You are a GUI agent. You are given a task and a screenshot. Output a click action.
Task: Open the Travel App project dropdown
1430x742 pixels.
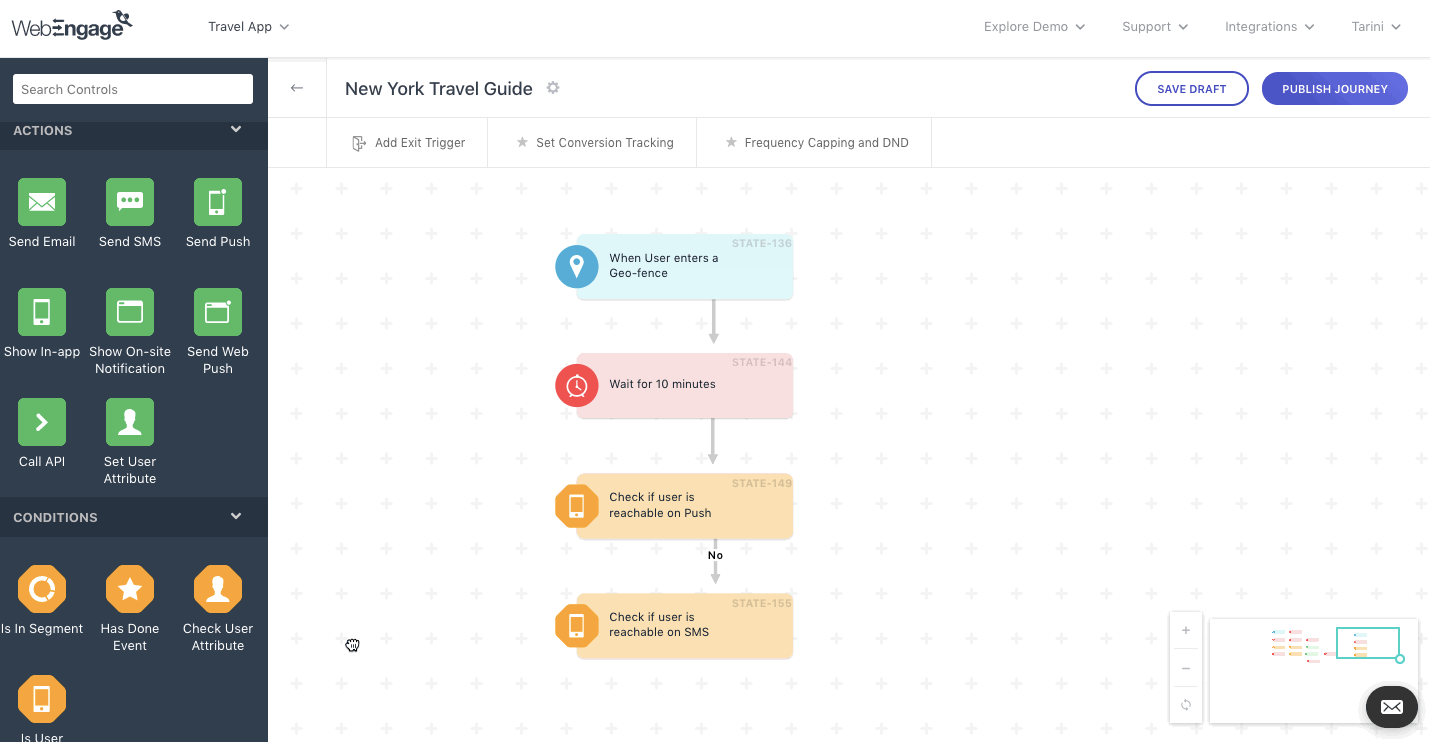248,27
